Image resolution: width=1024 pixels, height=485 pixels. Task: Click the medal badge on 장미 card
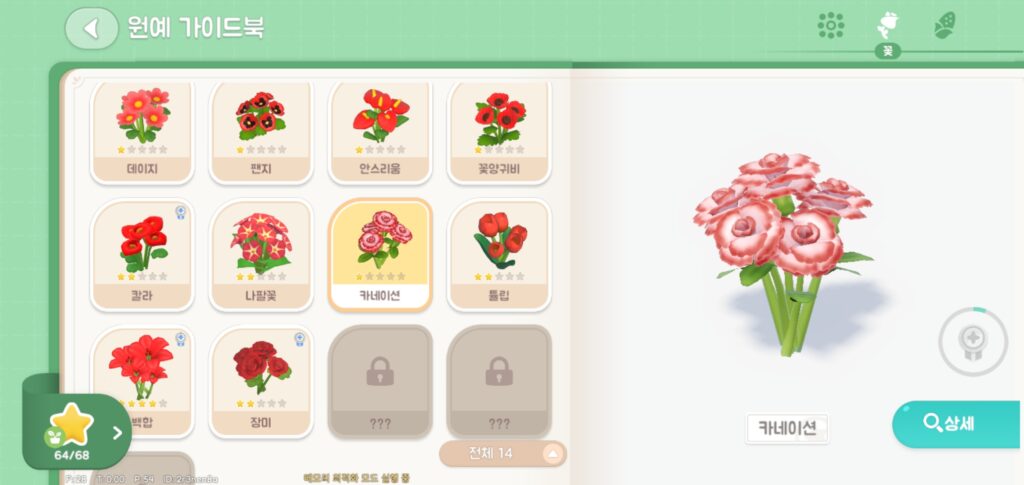pos(300,339)
